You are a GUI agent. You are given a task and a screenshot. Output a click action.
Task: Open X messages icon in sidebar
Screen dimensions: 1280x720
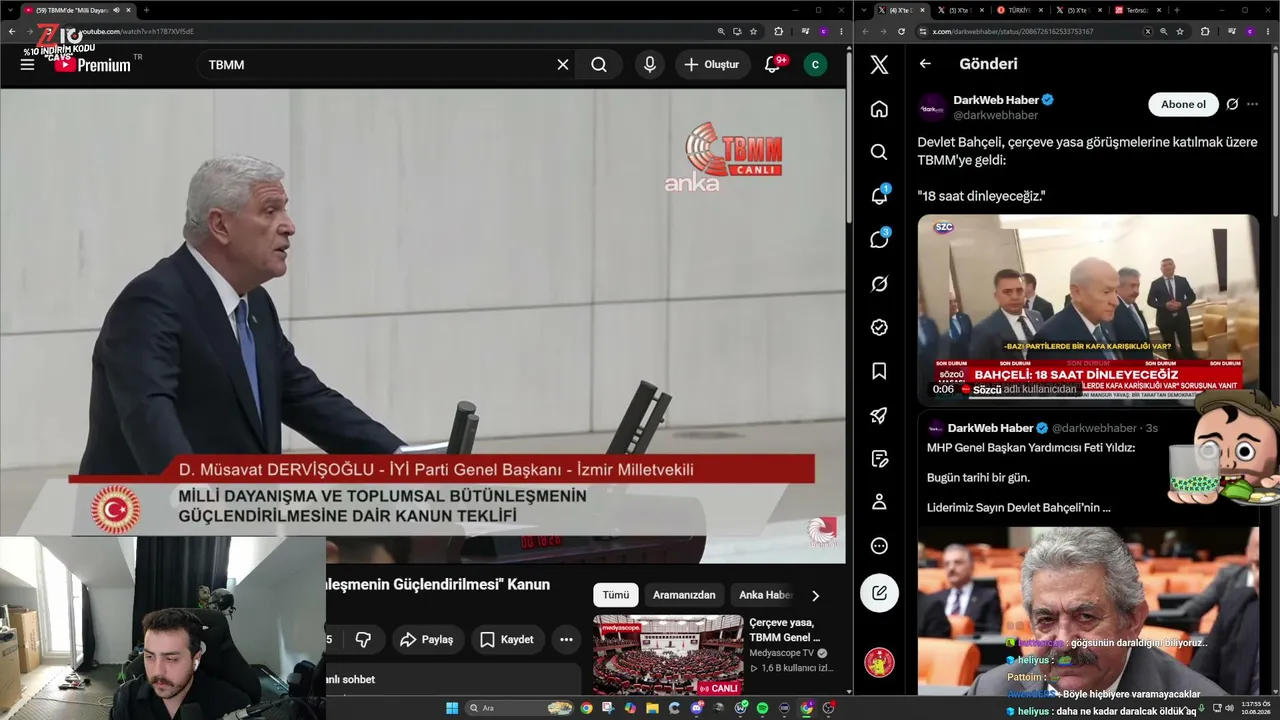[x=879, y=240]
